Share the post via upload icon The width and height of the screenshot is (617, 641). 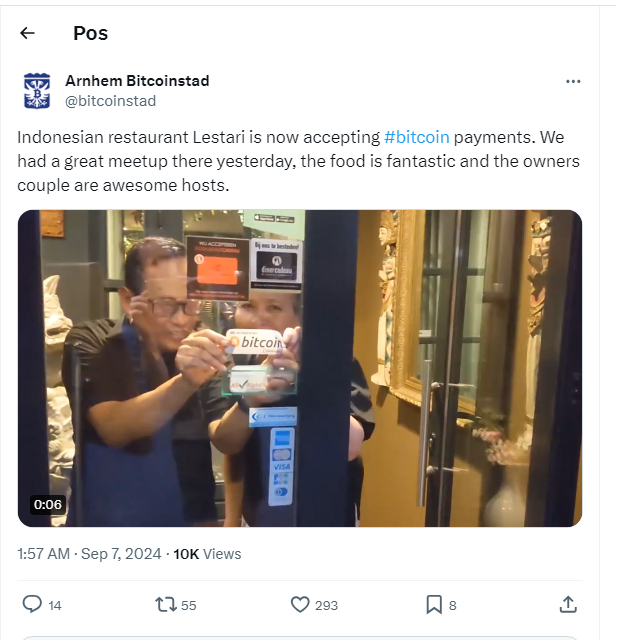tap(568, 604)
